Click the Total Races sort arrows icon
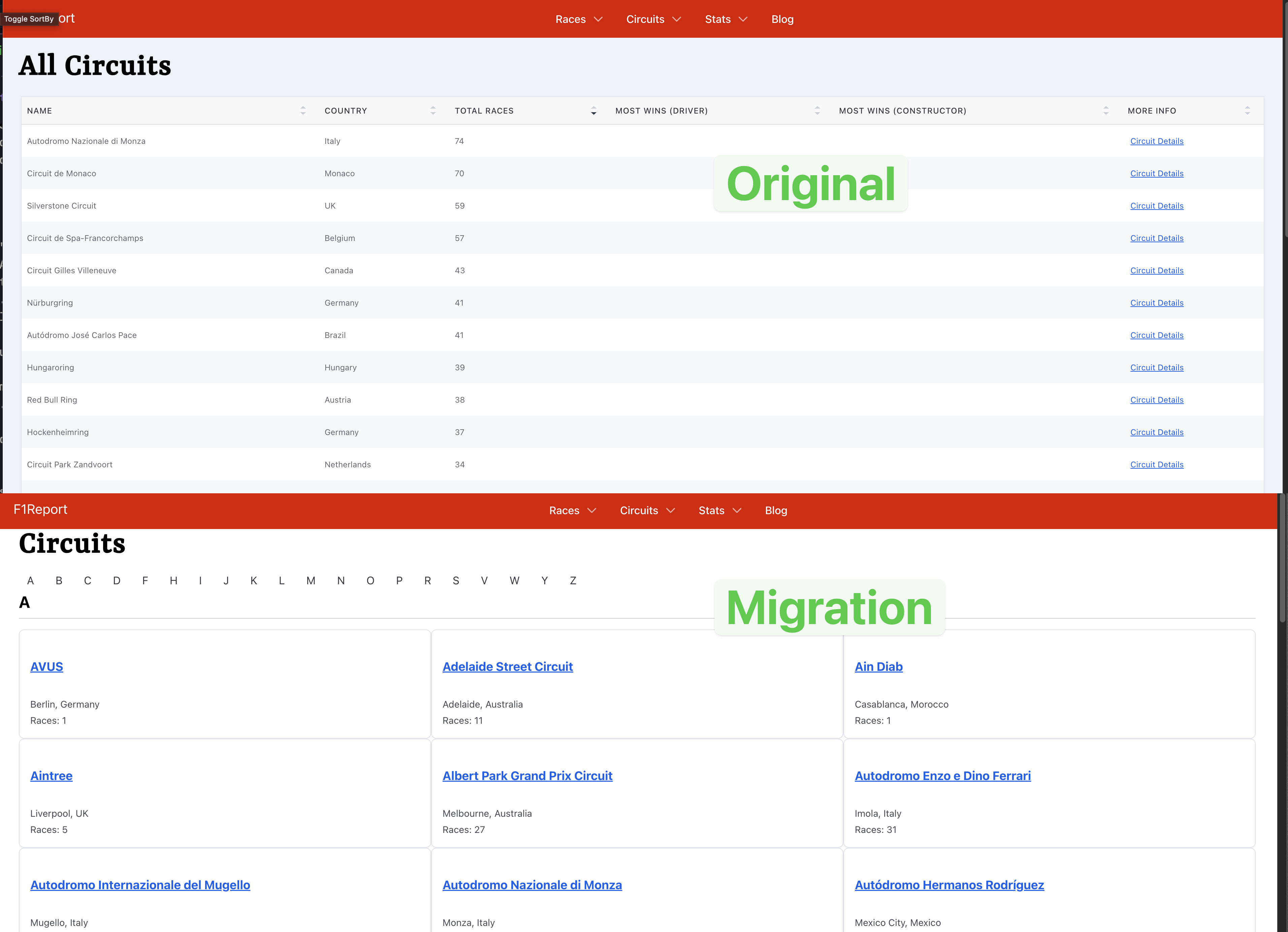Viewport: 1288px width, 932px height. click(593, 111)
